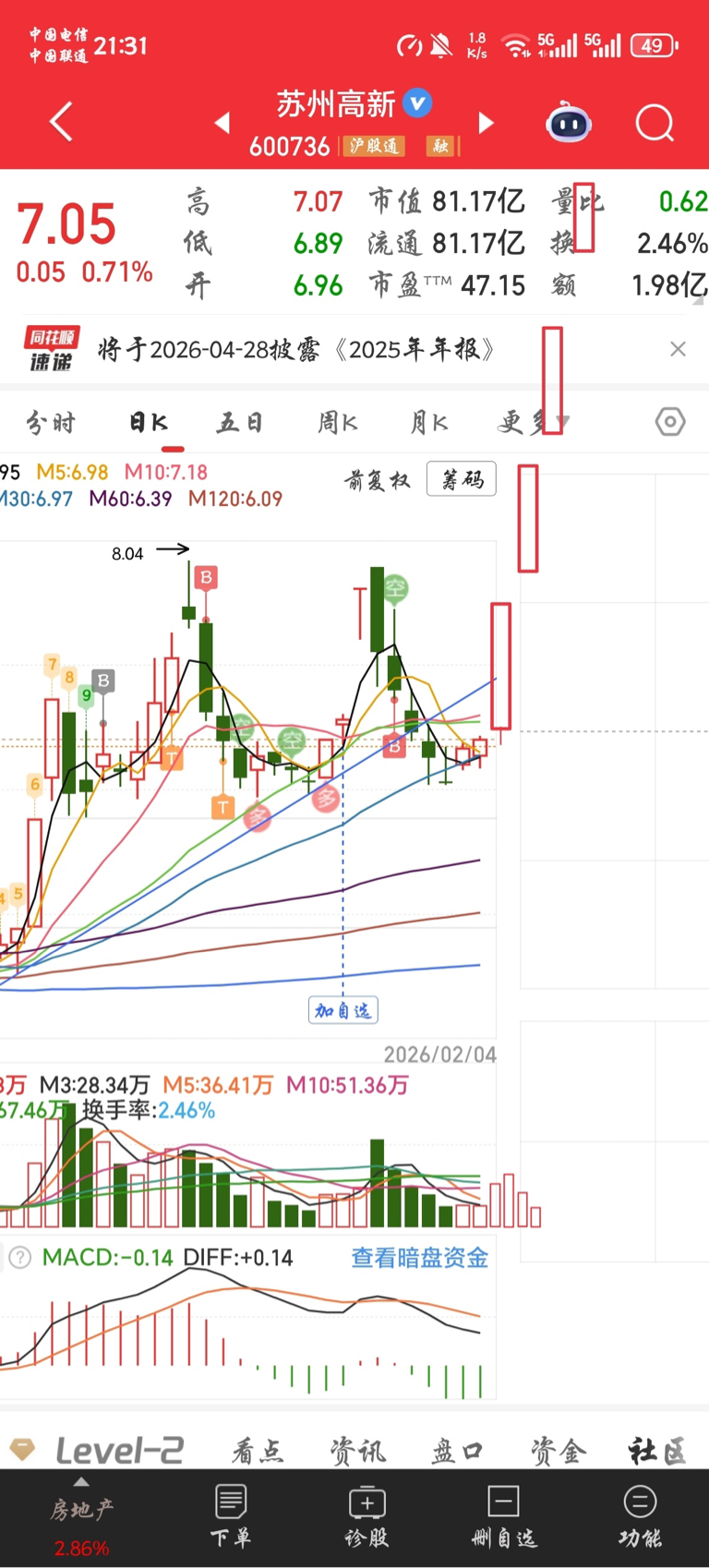
Task: Tap the M120:6.09 moving average label
Action: pos(235,499)
